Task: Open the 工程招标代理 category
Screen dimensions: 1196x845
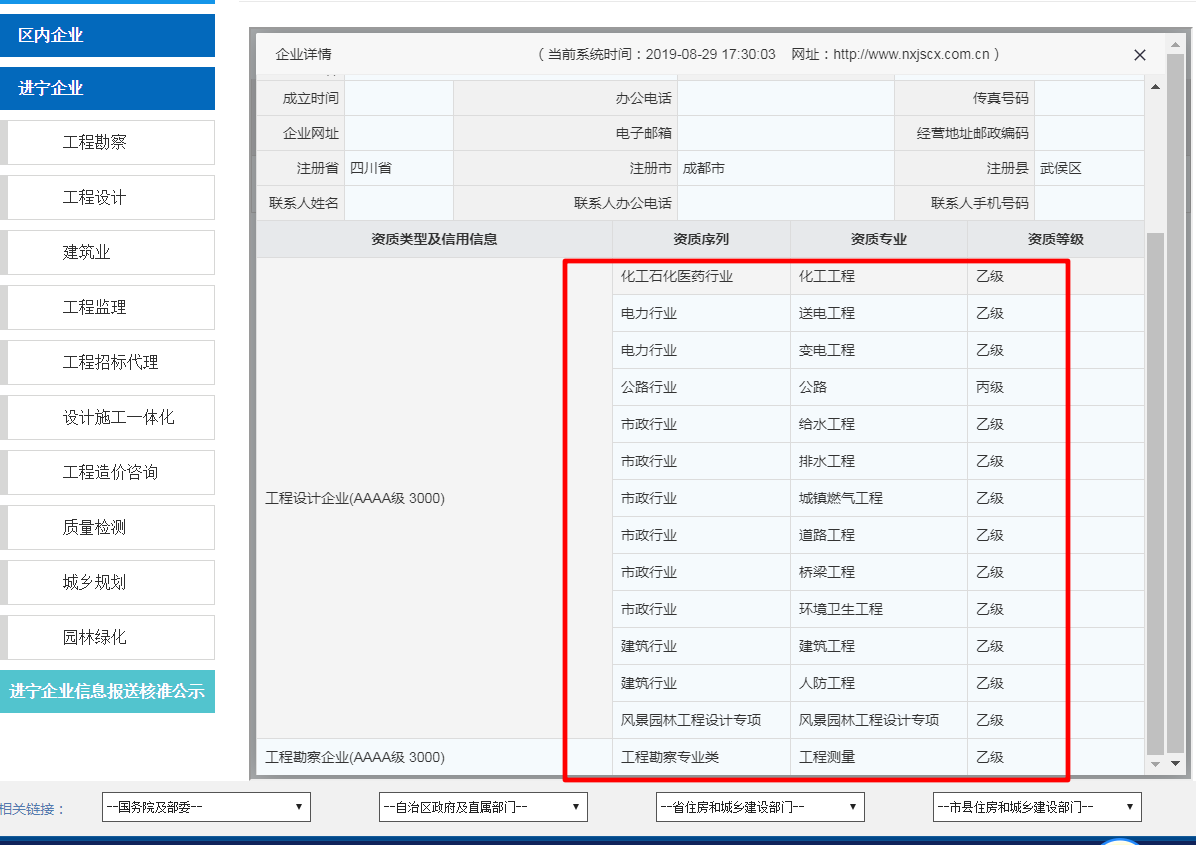Action: click(108, 363)
